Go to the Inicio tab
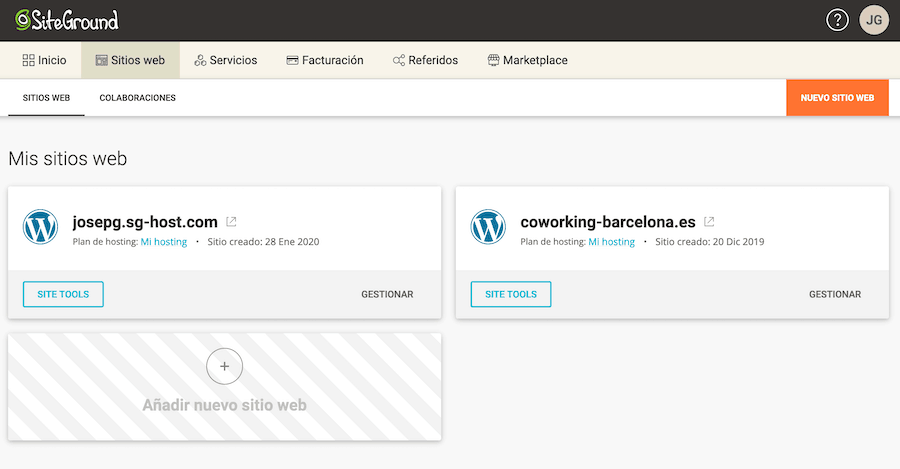 coord(44,60)
